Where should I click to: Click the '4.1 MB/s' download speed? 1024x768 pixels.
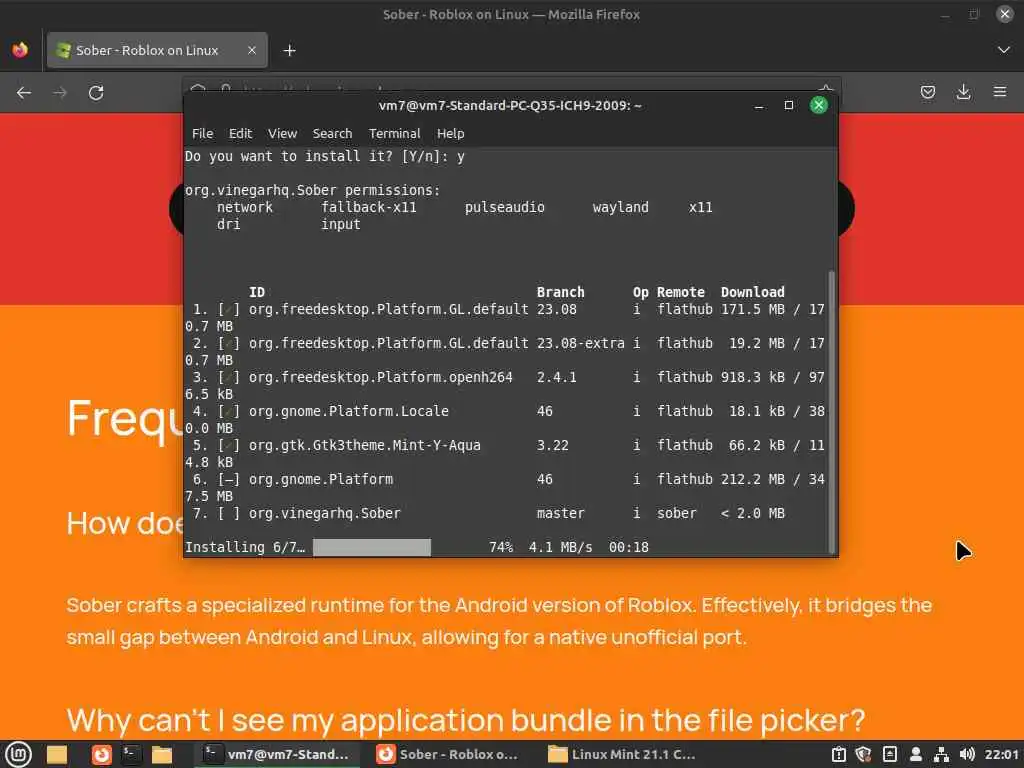(x=560, y=547)
